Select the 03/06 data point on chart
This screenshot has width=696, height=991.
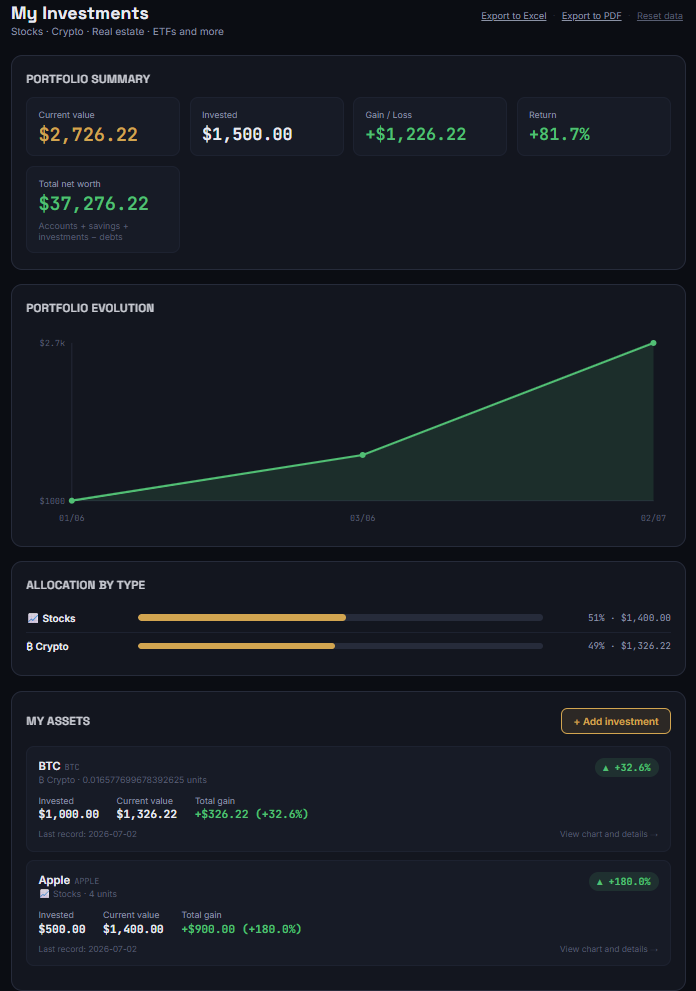pyautogui.click(x=362, y=455)
